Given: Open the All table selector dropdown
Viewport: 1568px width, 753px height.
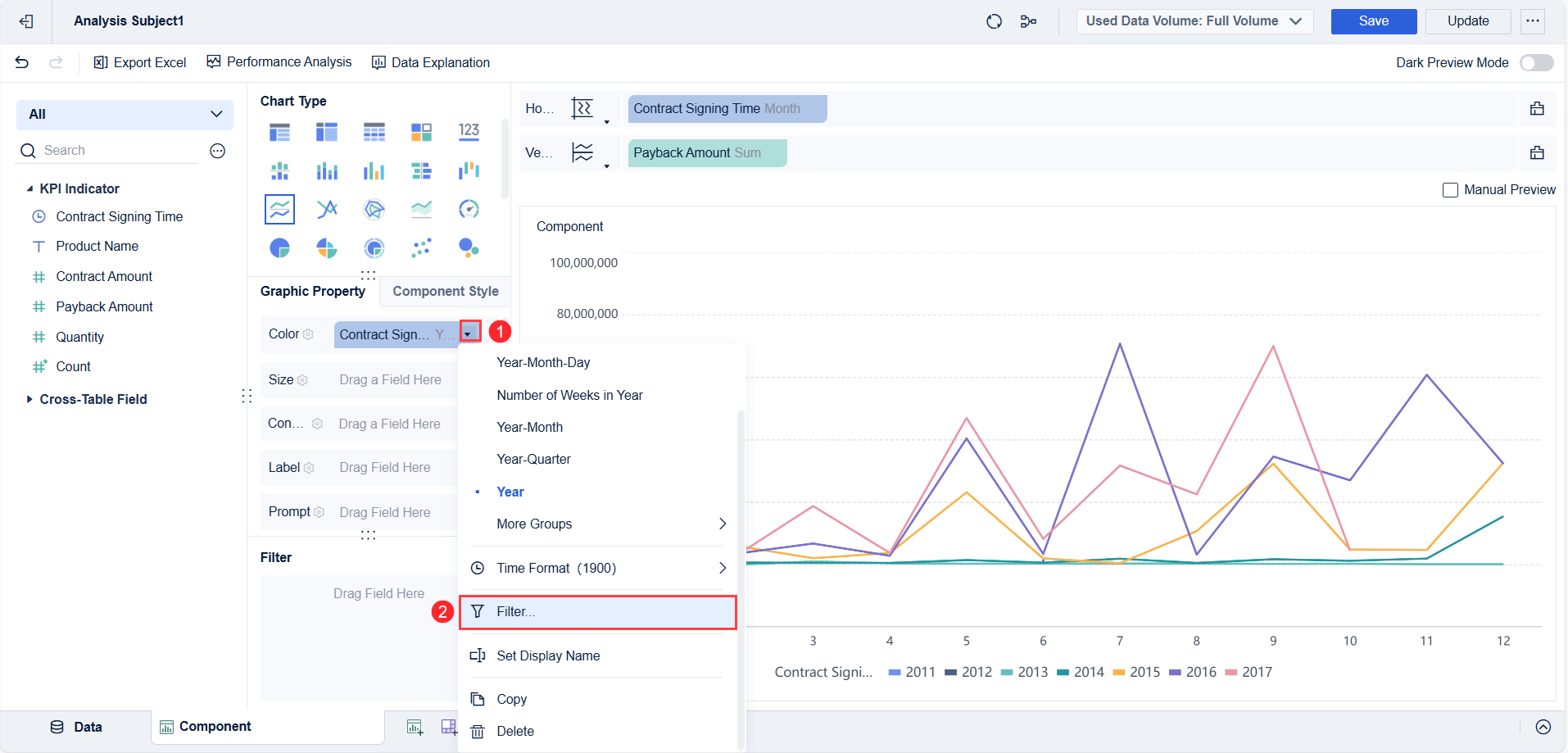Looking at the screenshot, I should click(125, 115).
